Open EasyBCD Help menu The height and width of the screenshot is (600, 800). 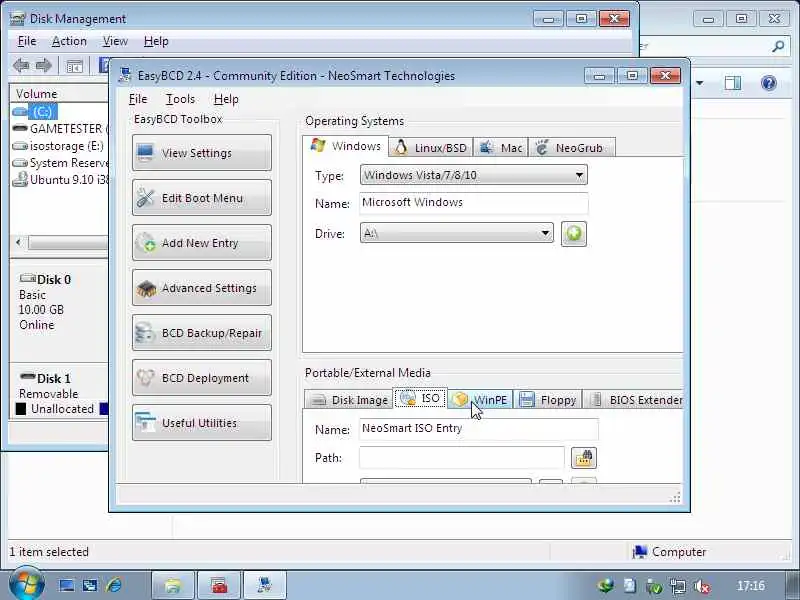coord(226,99)
